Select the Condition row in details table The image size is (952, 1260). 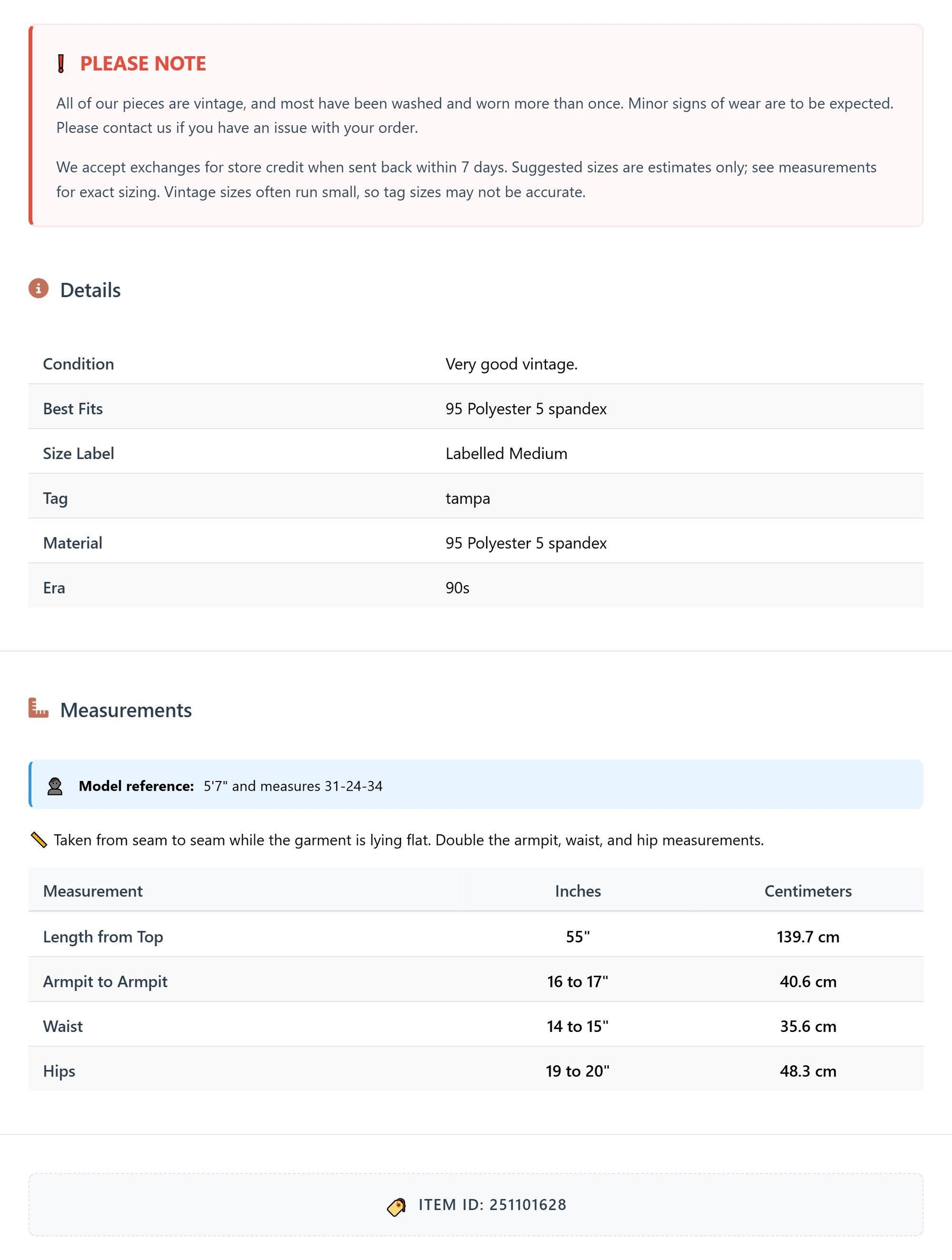476,364
